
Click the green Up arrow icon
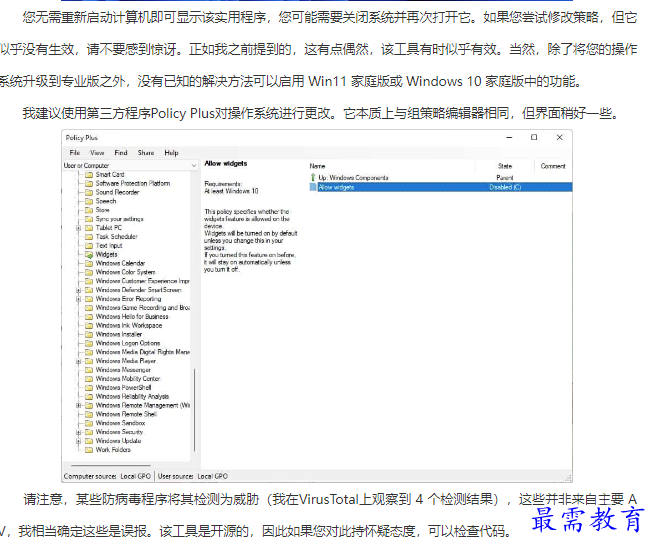point(313,177)
